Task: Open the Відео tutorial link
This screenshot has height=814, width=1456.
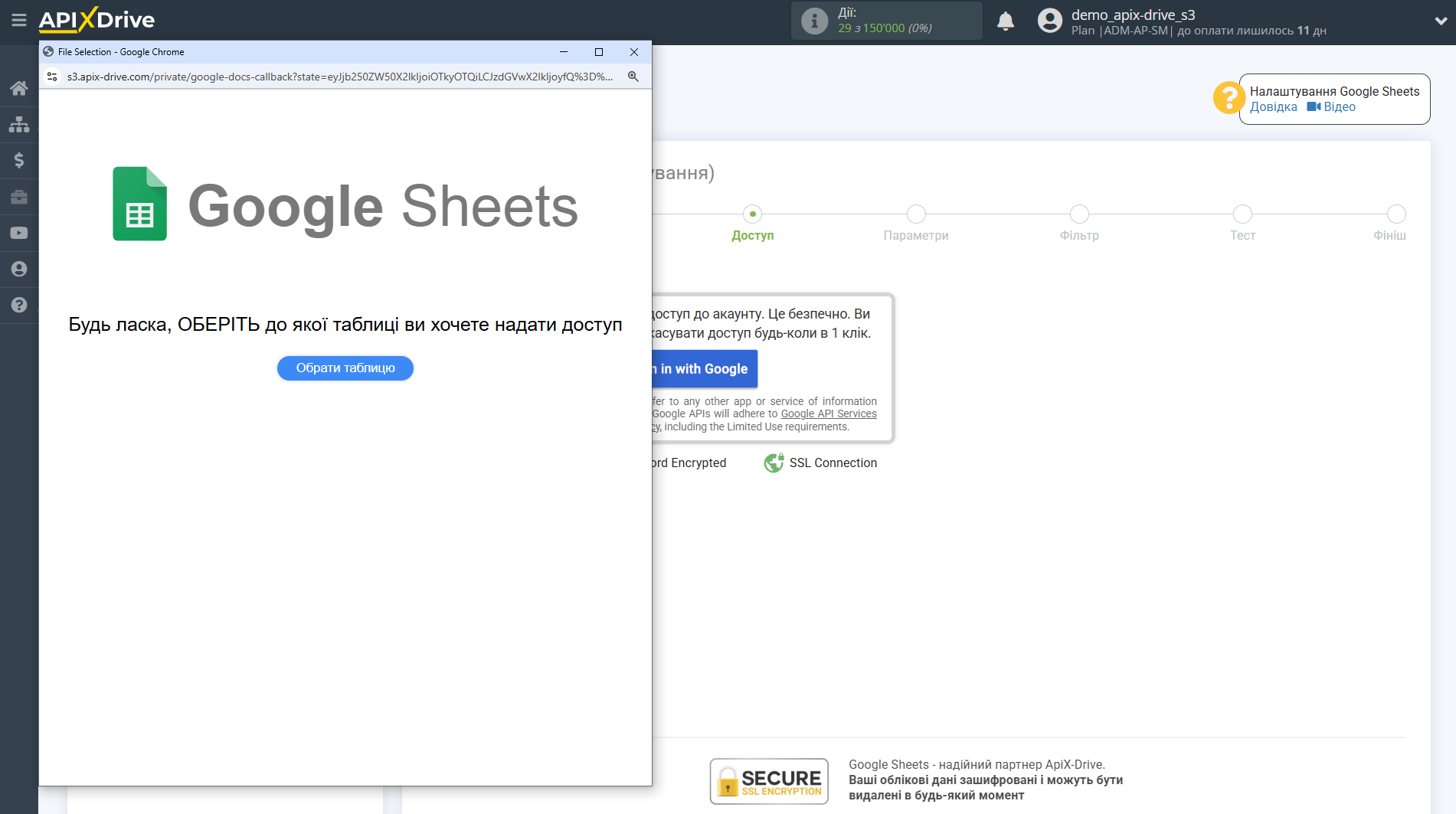Action: [x=1331, y=107]
